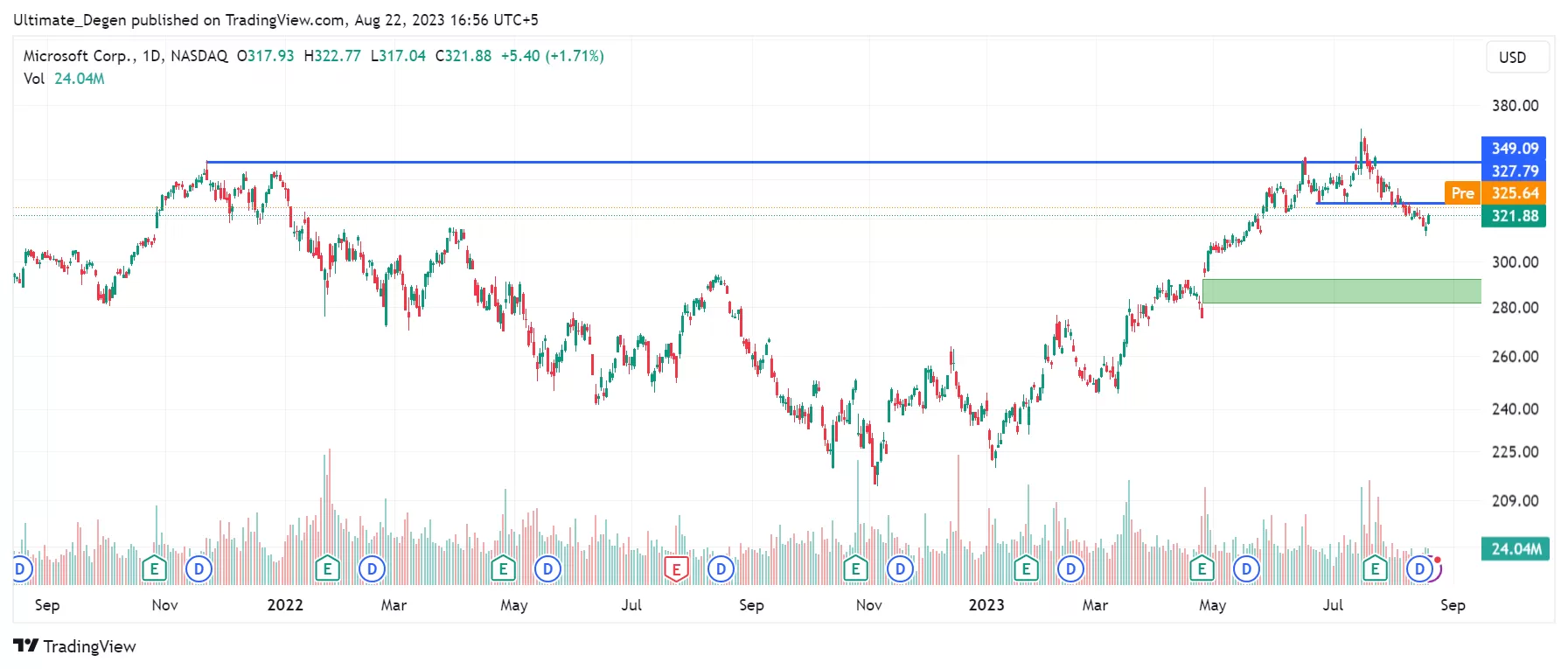The height and width of the screenshot is (669, 1568).
Task: Open the earnings marker from July 2023
Action: (1375, 569)
